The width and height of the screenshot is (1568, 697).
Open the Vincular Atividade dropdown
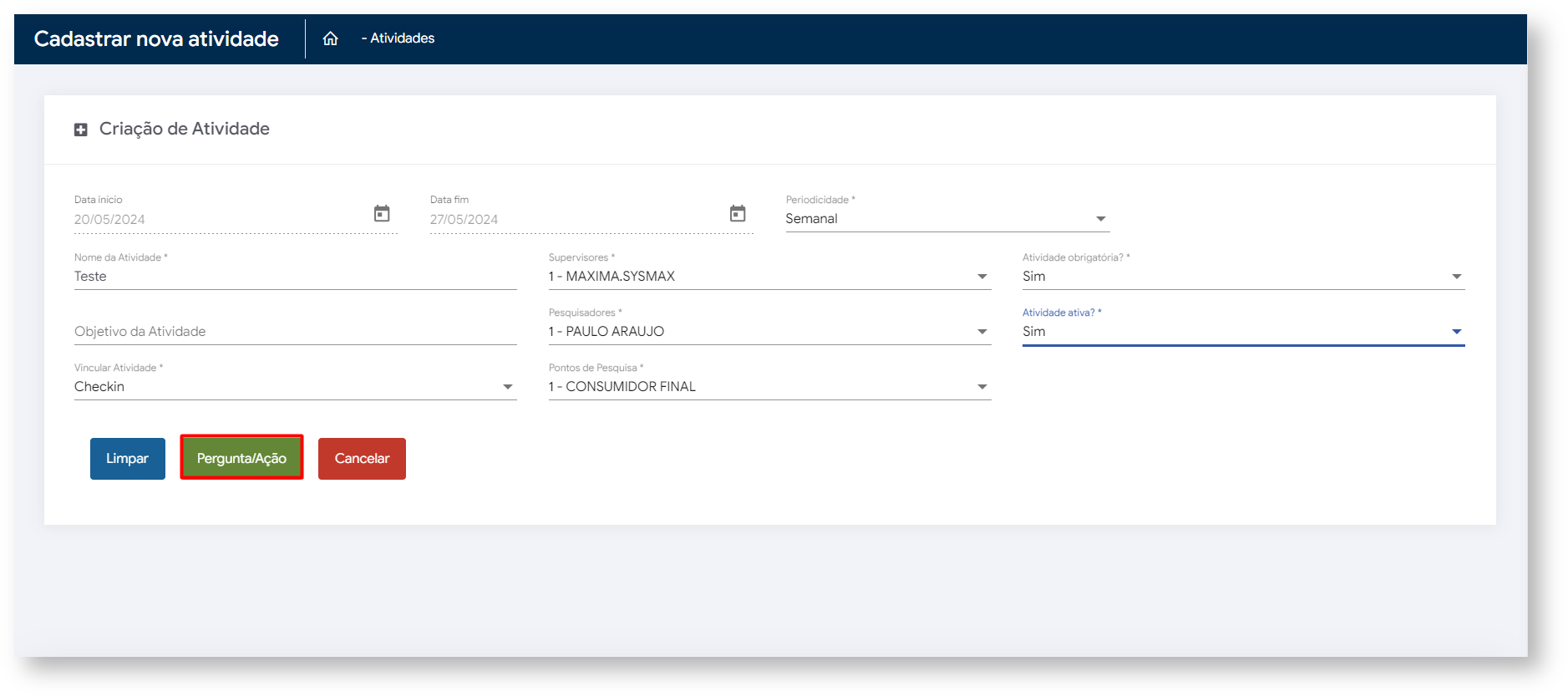[507, 387]
